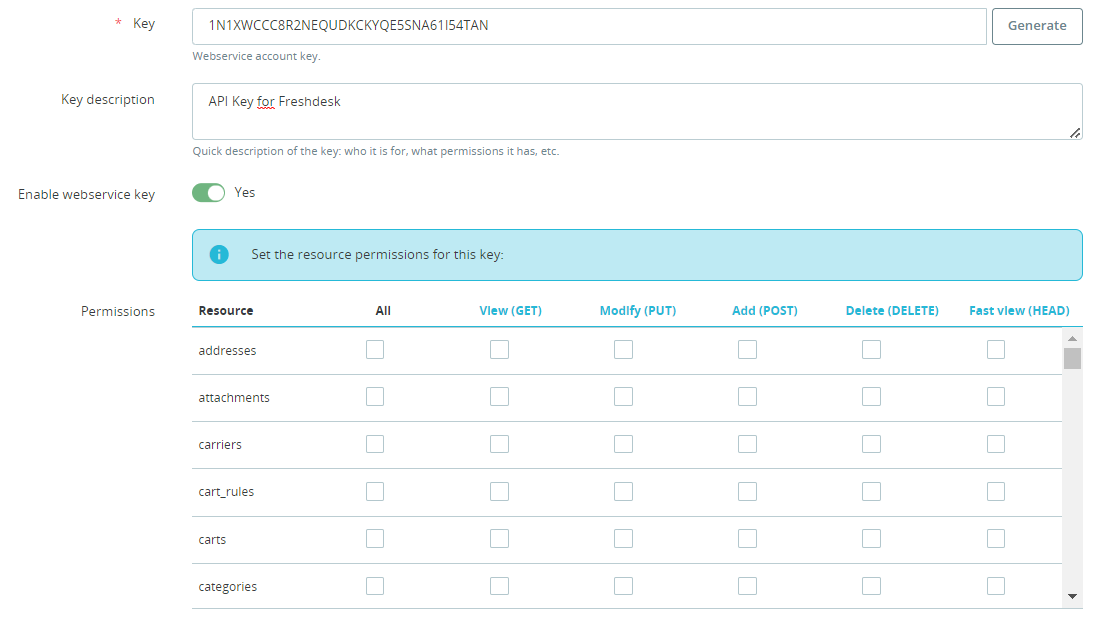Check View (GET) for attachments
Image resolution: width=1097 pixels, height=630 pixels.
coord(499,397)
